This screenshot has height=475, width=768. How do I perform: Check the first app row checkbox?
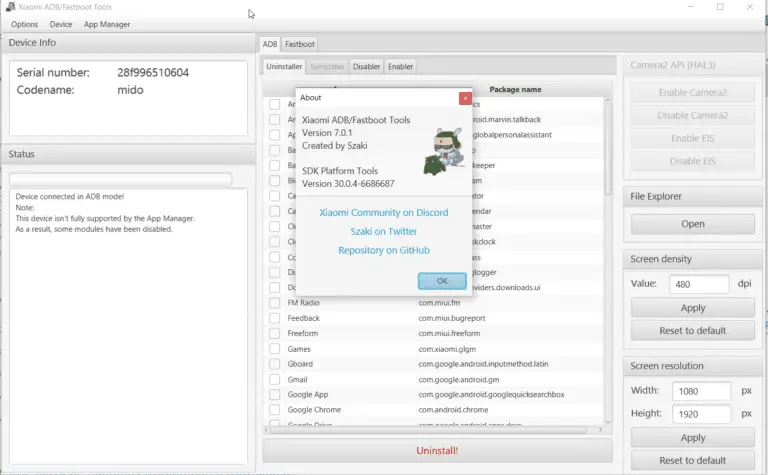pyautogui.click(x=274, y=104)
